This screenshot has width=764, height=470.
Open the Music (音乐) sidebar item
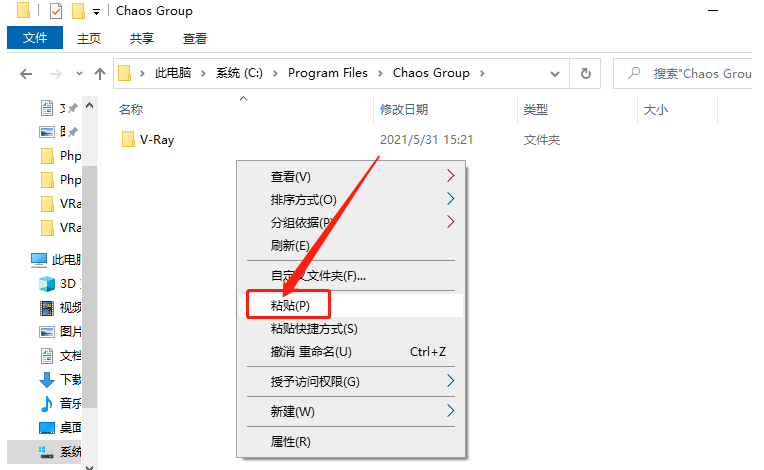(x=60, y=403)
